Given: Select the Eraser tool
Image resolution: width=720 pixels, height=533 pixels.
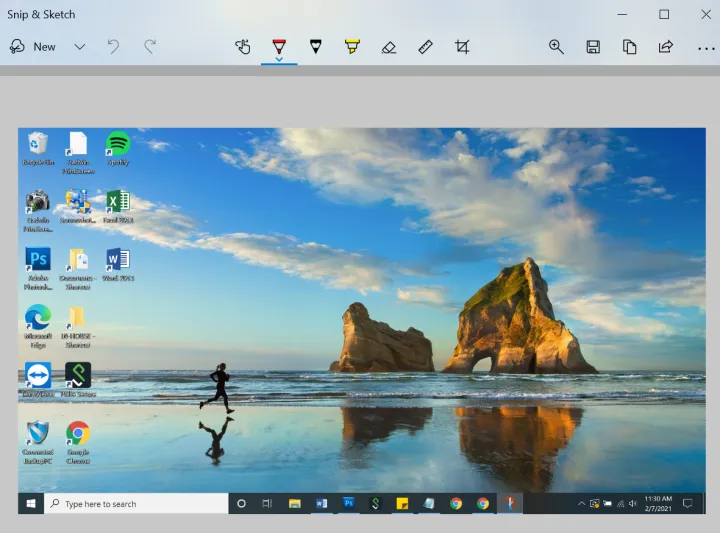Looking at the screenshot, I should pyautogui.click(x=389, y=47).
